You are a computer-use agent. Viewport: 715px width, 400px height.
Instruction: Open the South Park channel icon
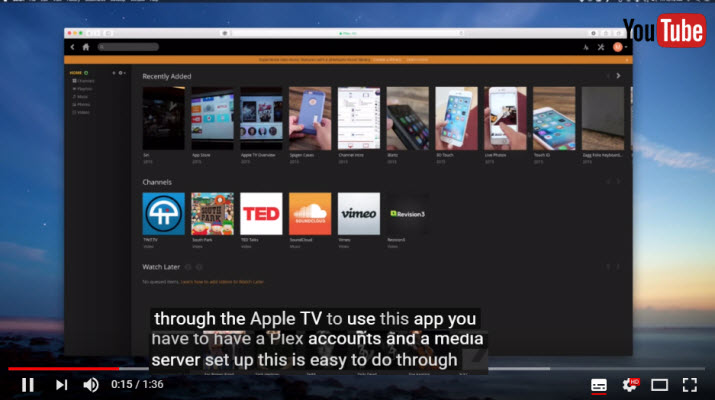(x=212, y=213)
